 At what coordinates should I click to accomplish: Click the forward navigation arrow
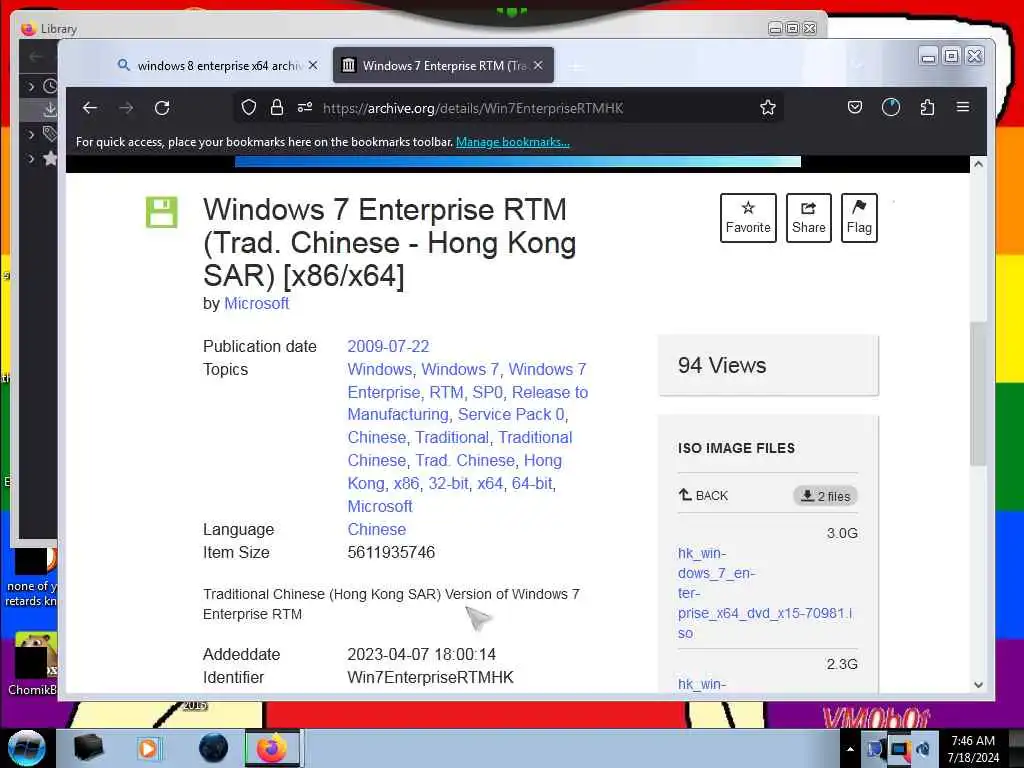click(126, 108)
